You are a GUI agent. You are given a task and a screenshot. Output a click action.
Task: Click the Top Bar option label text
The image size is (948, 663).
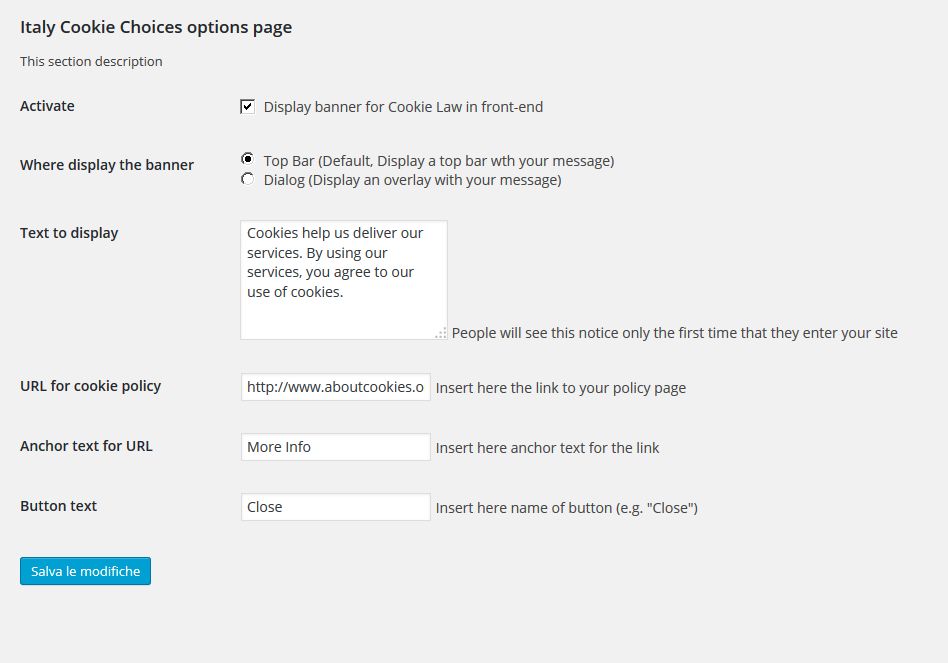438,160
